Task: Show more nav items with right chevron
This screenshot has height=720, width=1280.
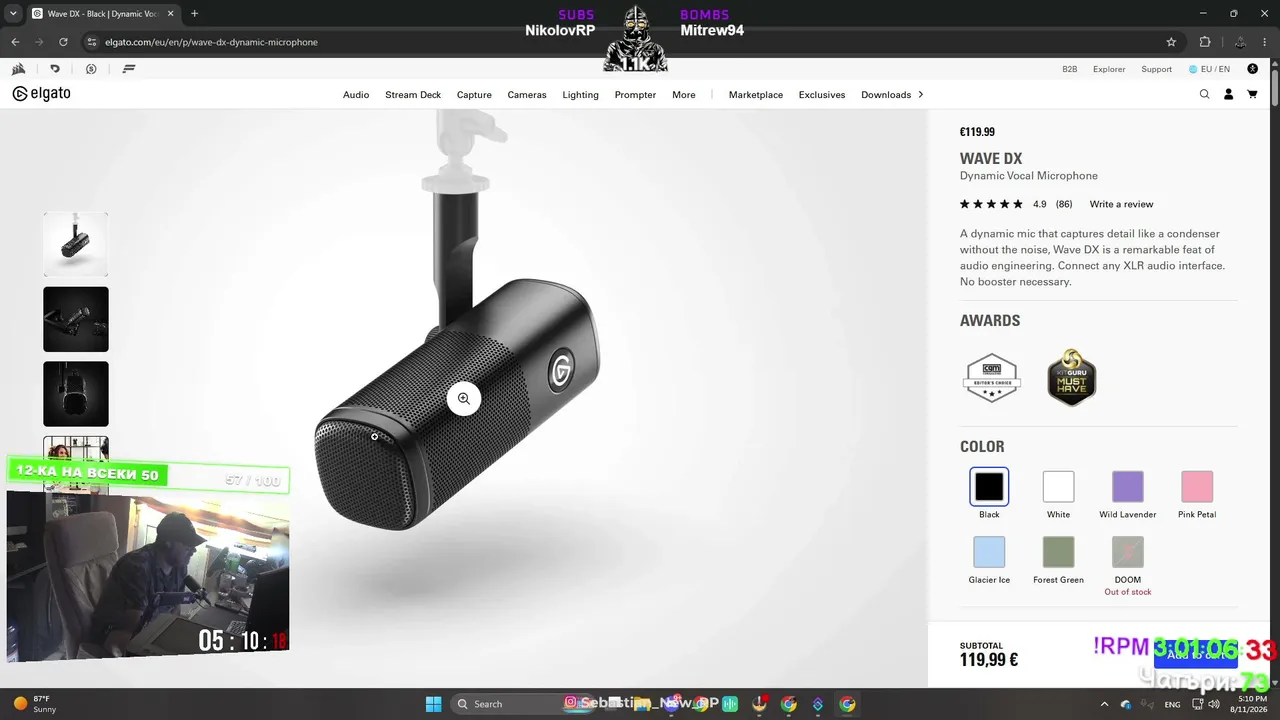Action: coord(921,94)
